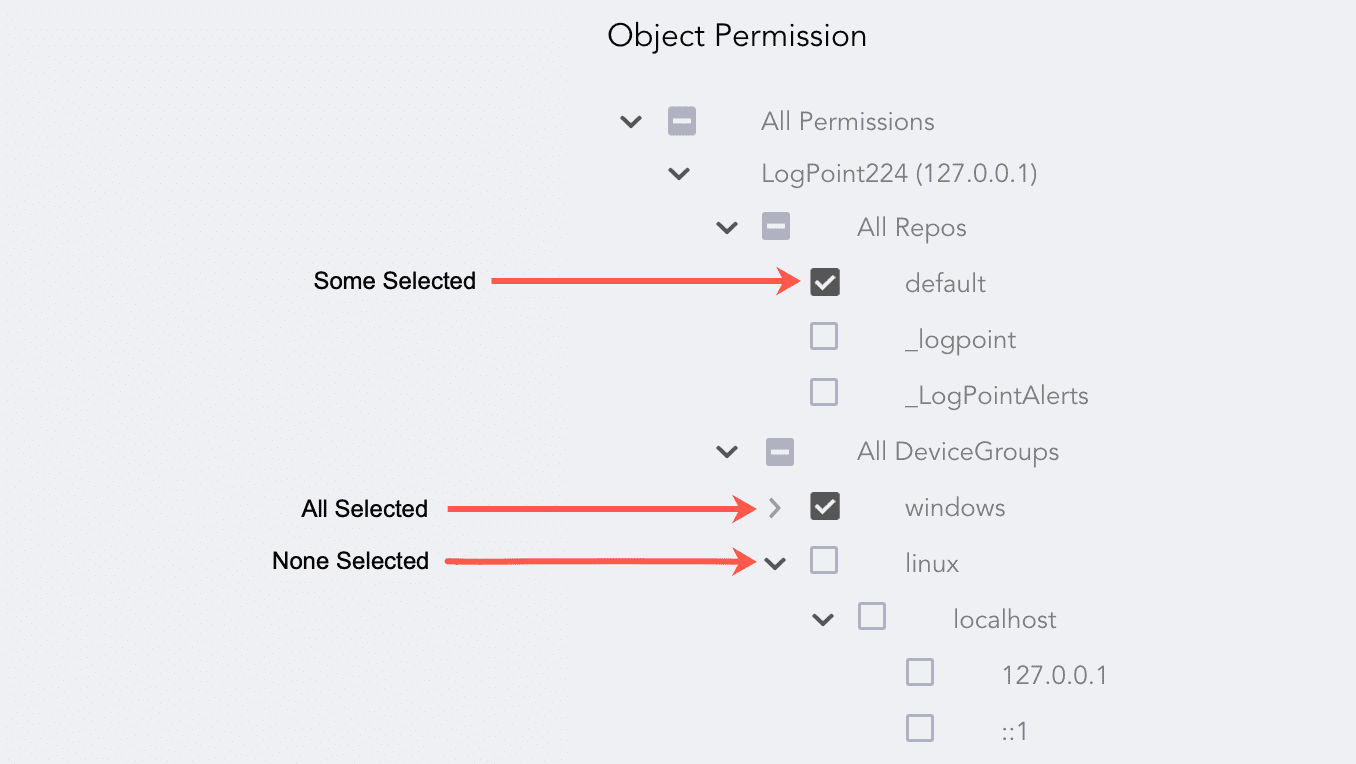Click the ::1 address label
This screenshot has height=764, width=1356.
pos(1014,729)
